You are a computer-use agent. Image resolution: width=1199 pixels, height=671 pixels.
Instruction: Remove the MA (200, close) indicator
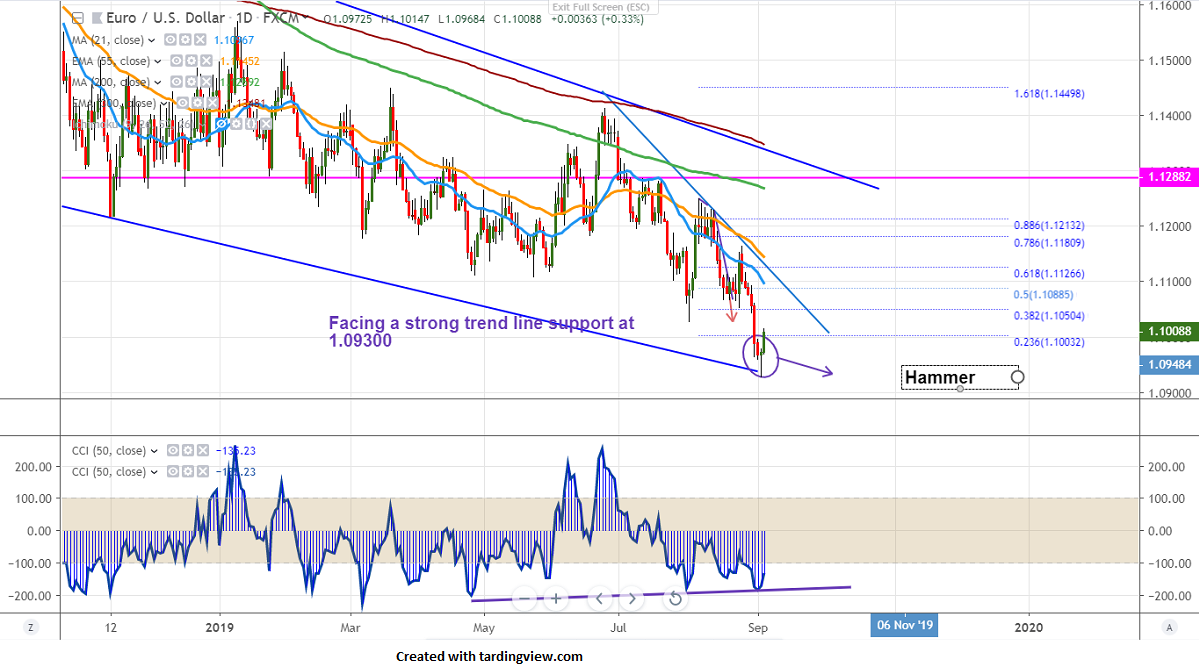point(206,82)
